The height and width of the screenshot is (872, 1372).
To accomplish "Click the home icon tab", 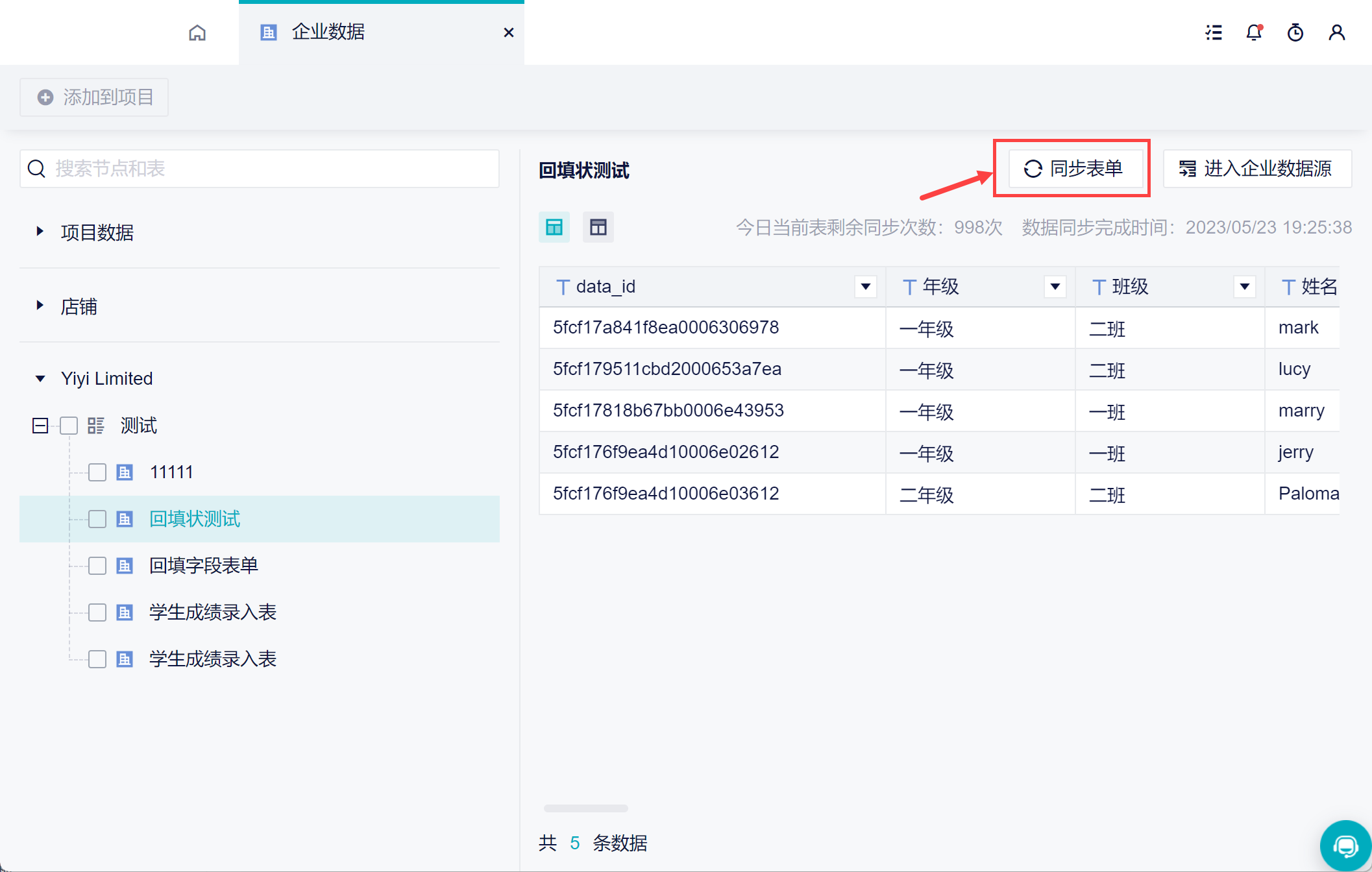I will click(x=197, y=32).
